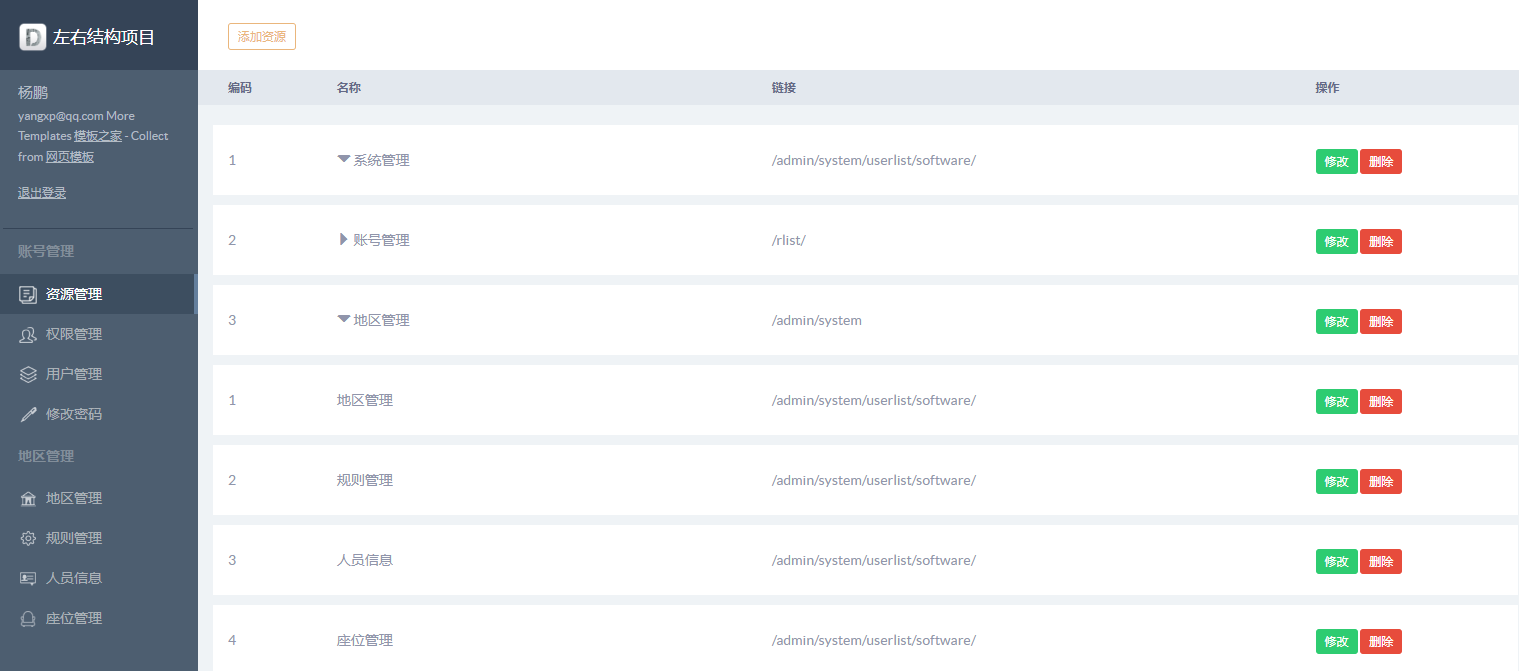
Task: Click the 座位管理 bell icon
Action: pyautogui.click(x=28, y=618)
